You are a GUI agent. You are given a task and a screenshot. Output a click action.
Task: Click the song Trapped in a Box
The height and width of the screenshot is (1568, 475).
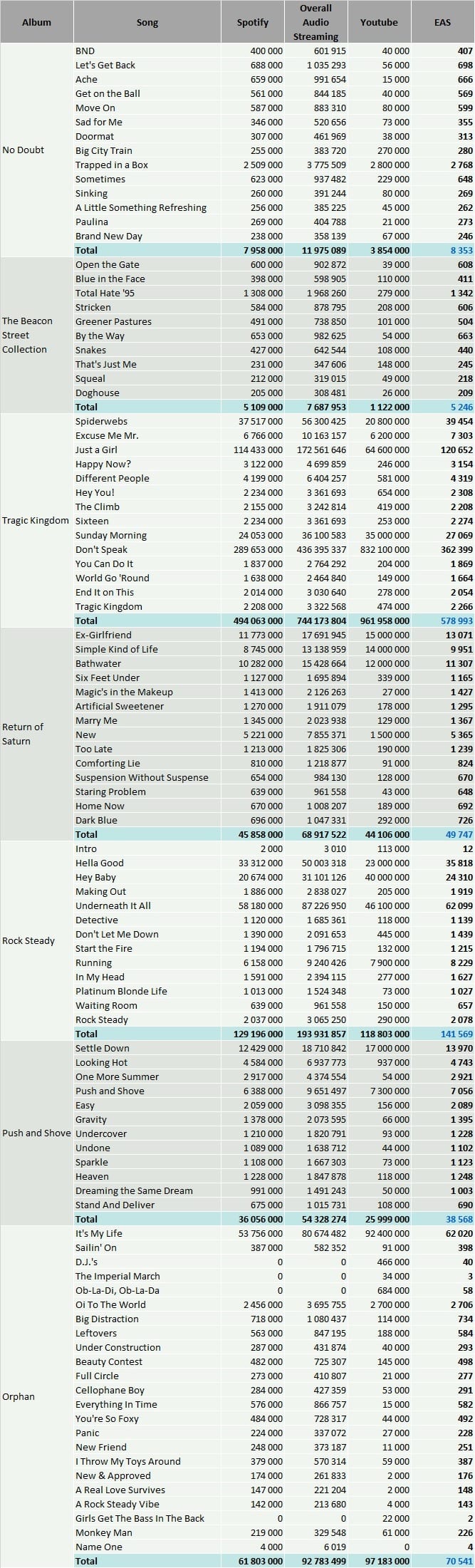(x=112, y=165)
